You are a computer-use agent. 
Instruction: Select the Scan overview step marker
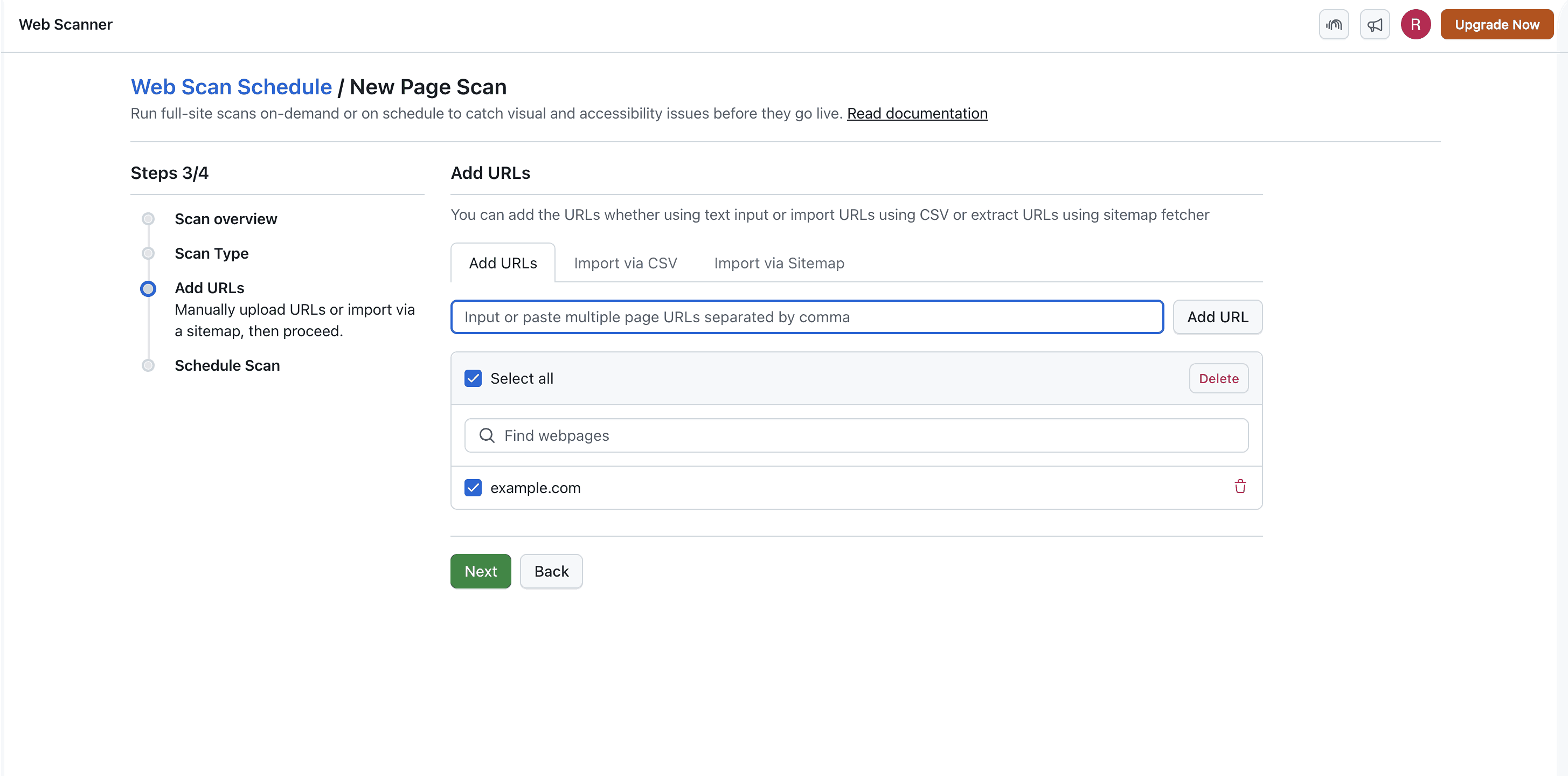click(x=148, y=218)
